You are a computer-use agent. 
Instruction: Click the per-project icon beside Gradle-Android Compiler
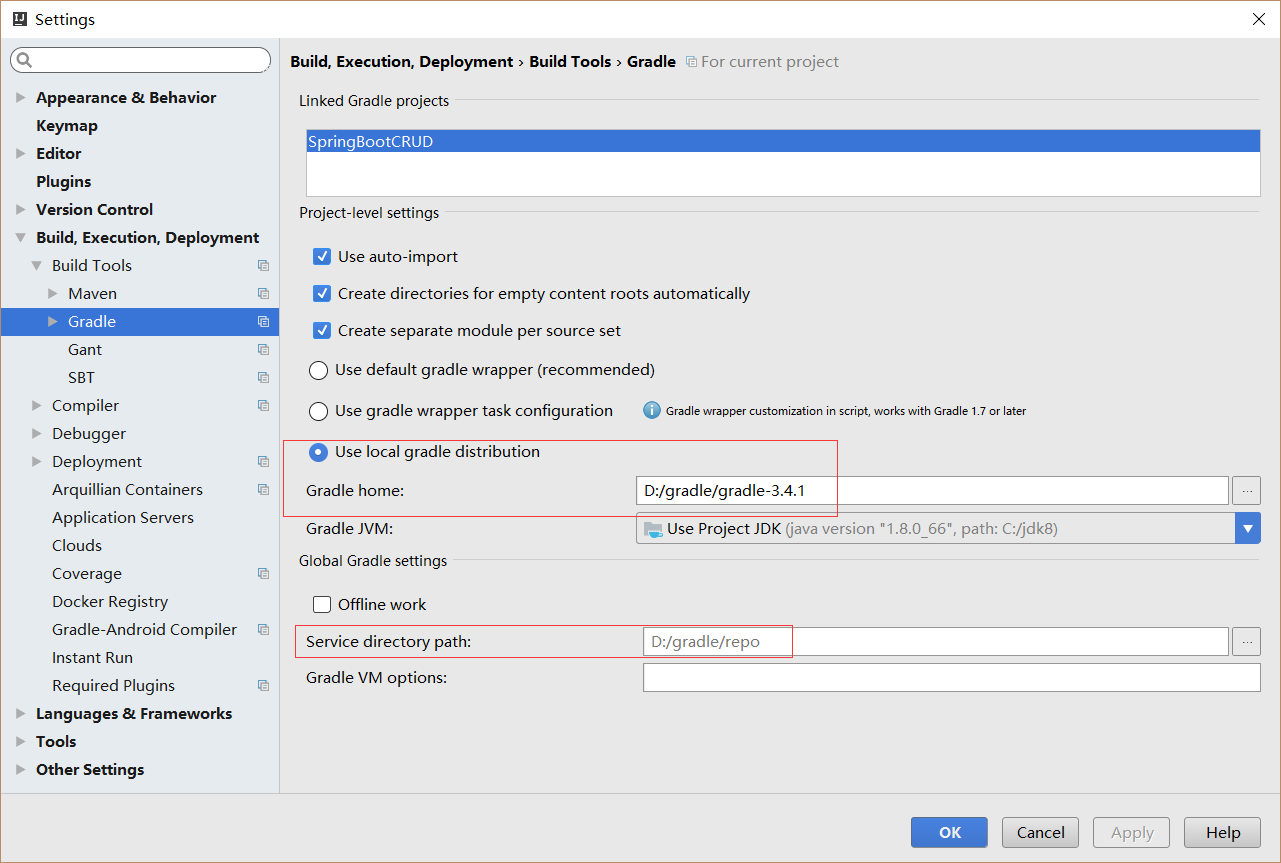[x=263, y=630]
